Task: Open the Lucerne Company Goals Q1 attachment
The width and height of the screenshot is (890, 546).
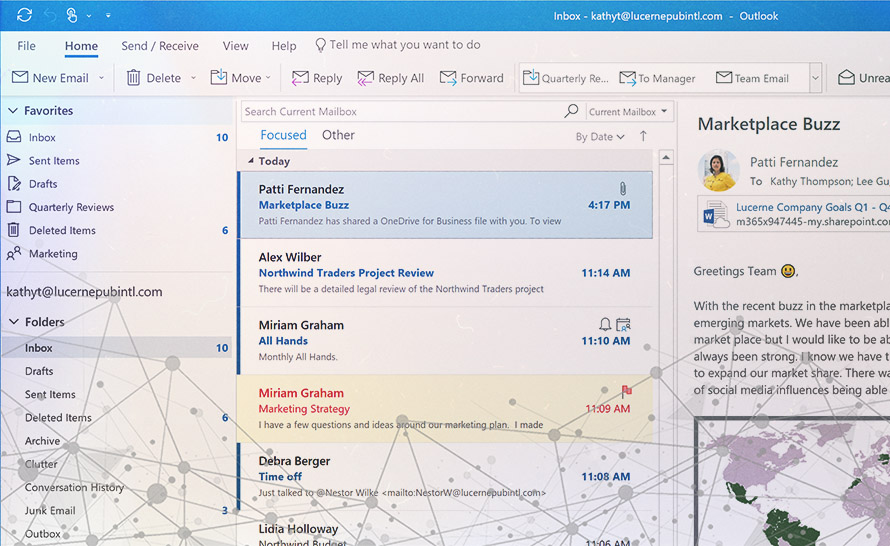Action: [x=795, y=214]
